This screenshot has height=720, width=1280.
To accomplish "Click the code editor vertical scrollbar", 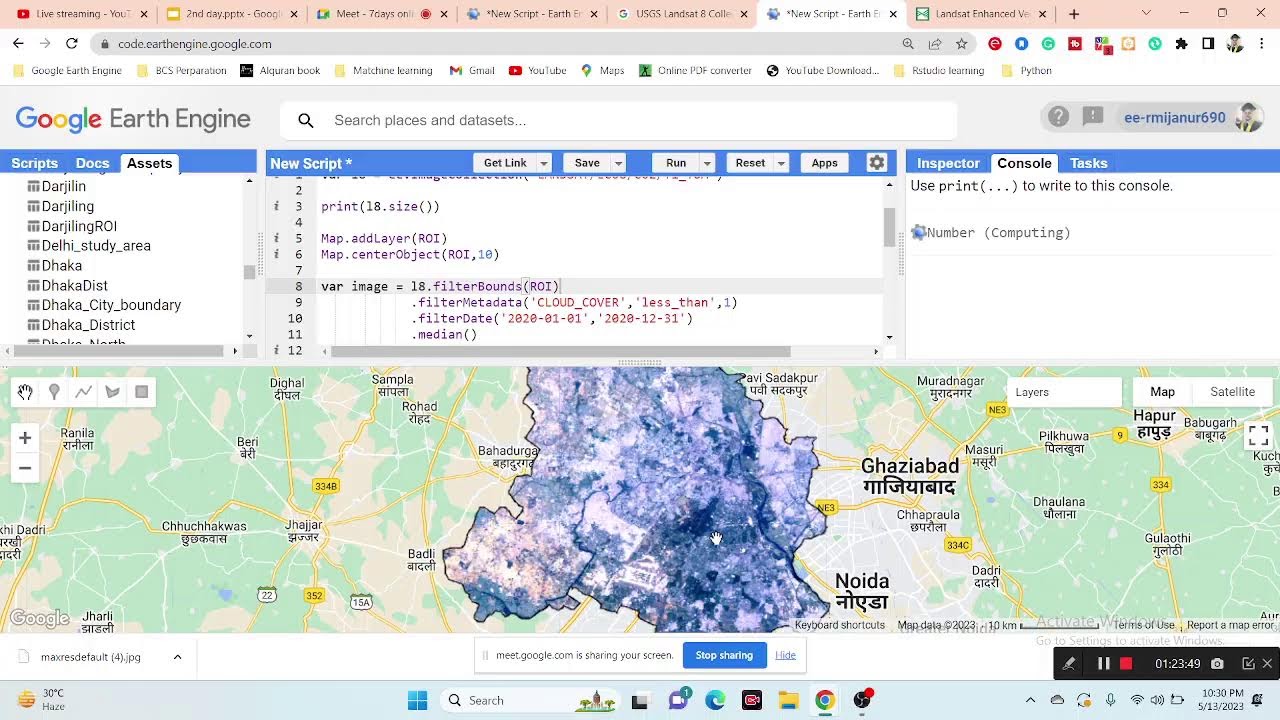I will [889, 227].
